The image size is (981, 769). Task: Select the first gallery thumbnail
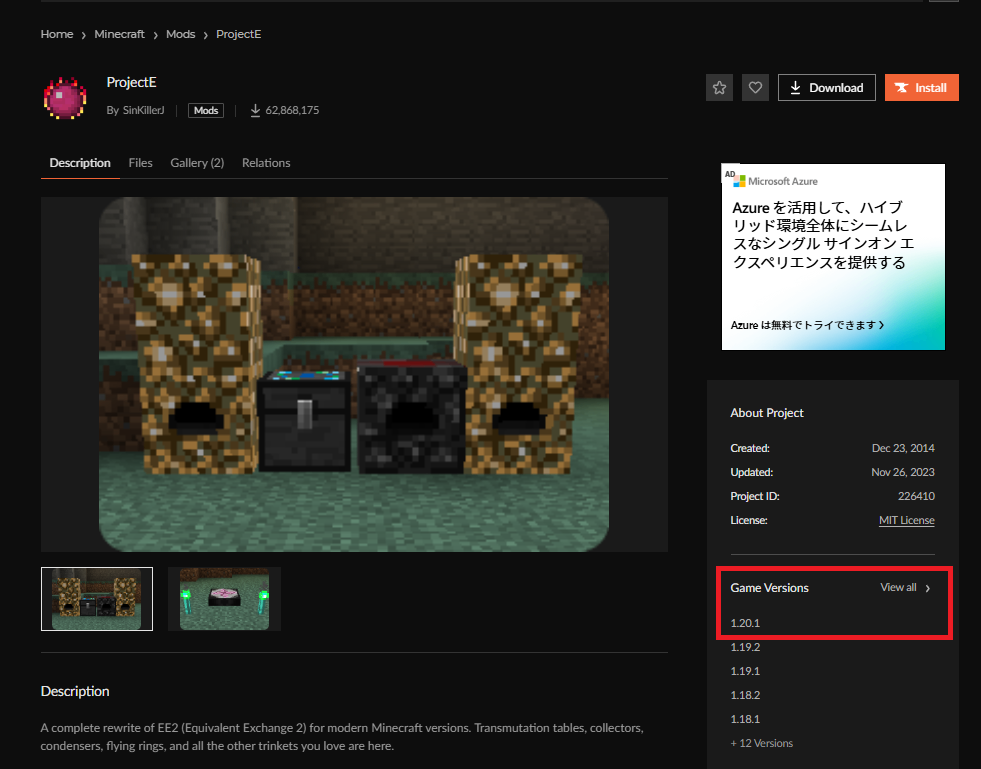pyautogui.click(x=97, y=599)
